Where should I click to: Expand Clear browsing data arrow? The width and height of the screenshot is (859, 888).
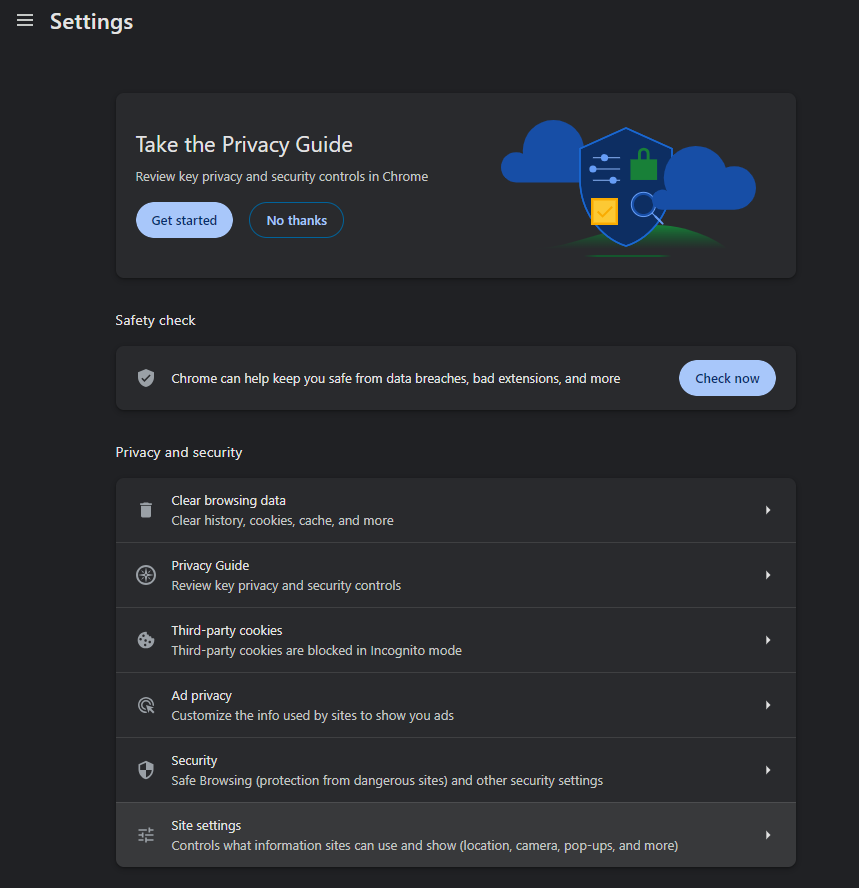pyautogui.click(x=768, y=510)
